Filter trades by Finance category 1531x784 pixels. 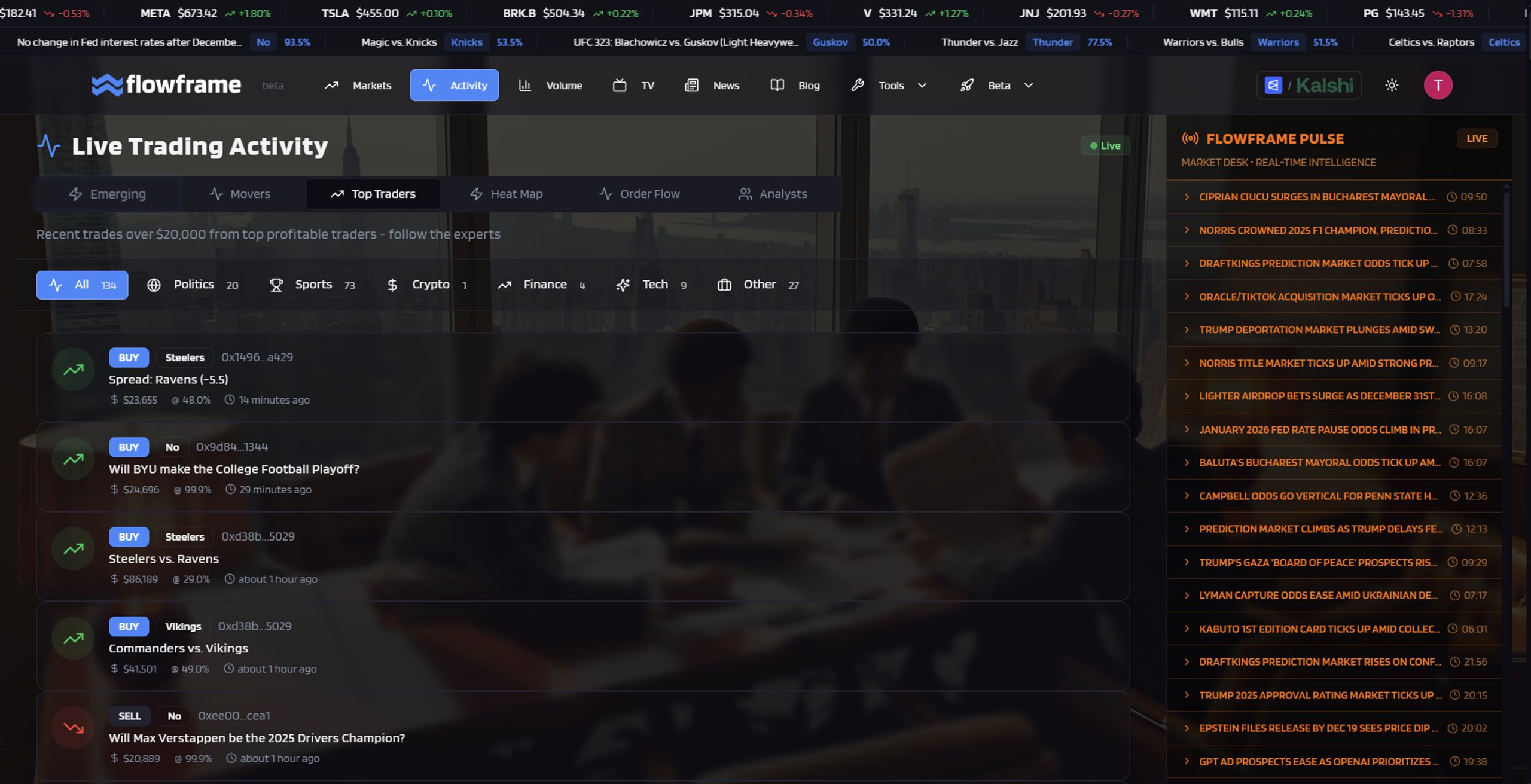click(542, 285)
